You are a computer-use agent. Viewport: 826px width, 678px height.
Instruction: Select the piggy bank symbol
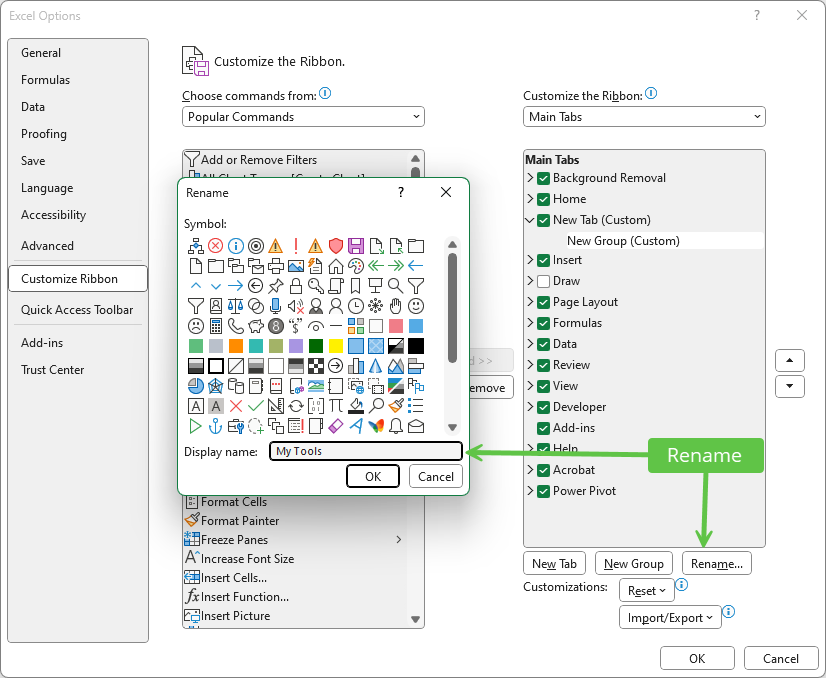255,326
